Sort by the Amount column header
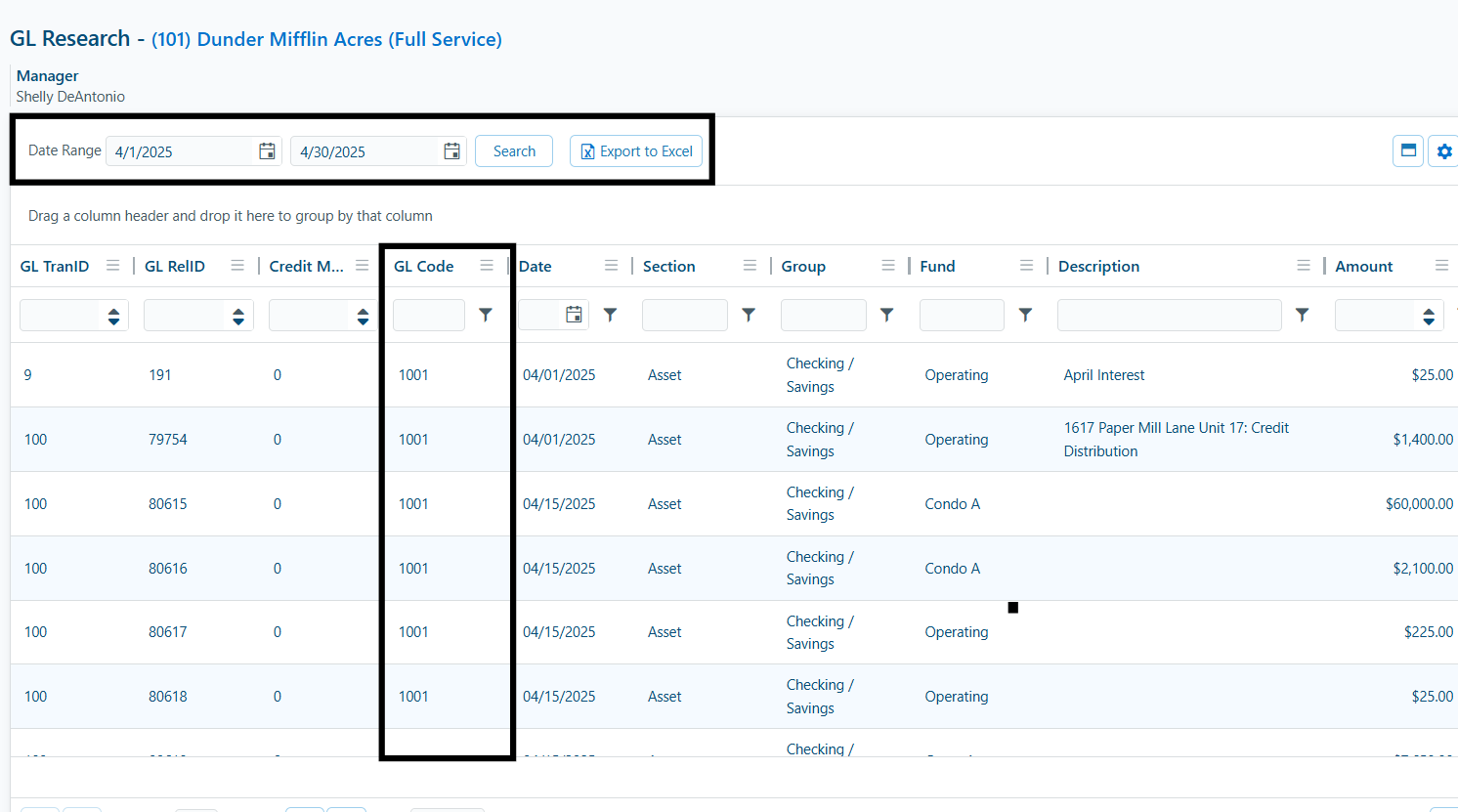The height and width of the screenshot is (812, 1458). tap(1364, 266)
